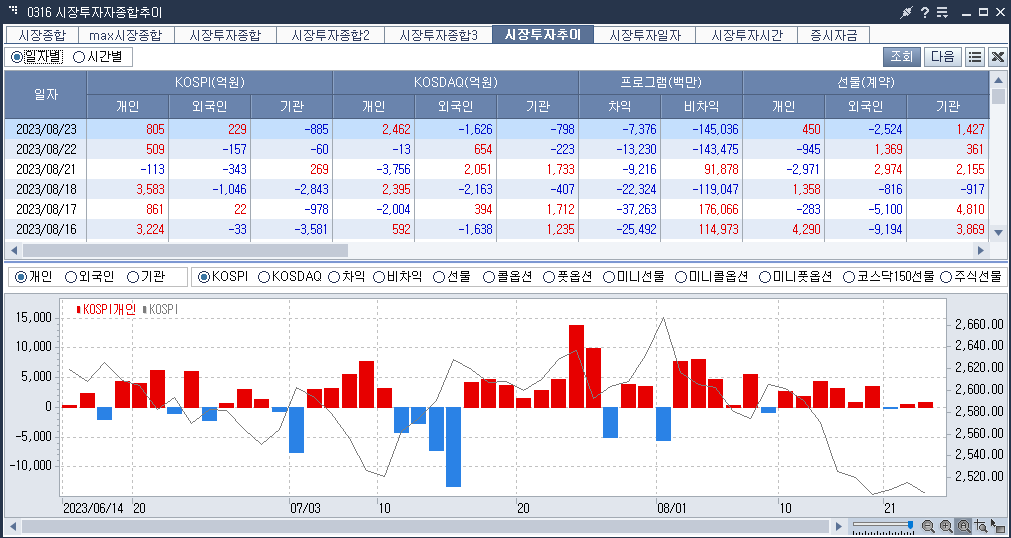Click the auto-fit zoom magnifier icon
The width and height of the screenshot is (1011, 538).
click(x=964, y=526)
